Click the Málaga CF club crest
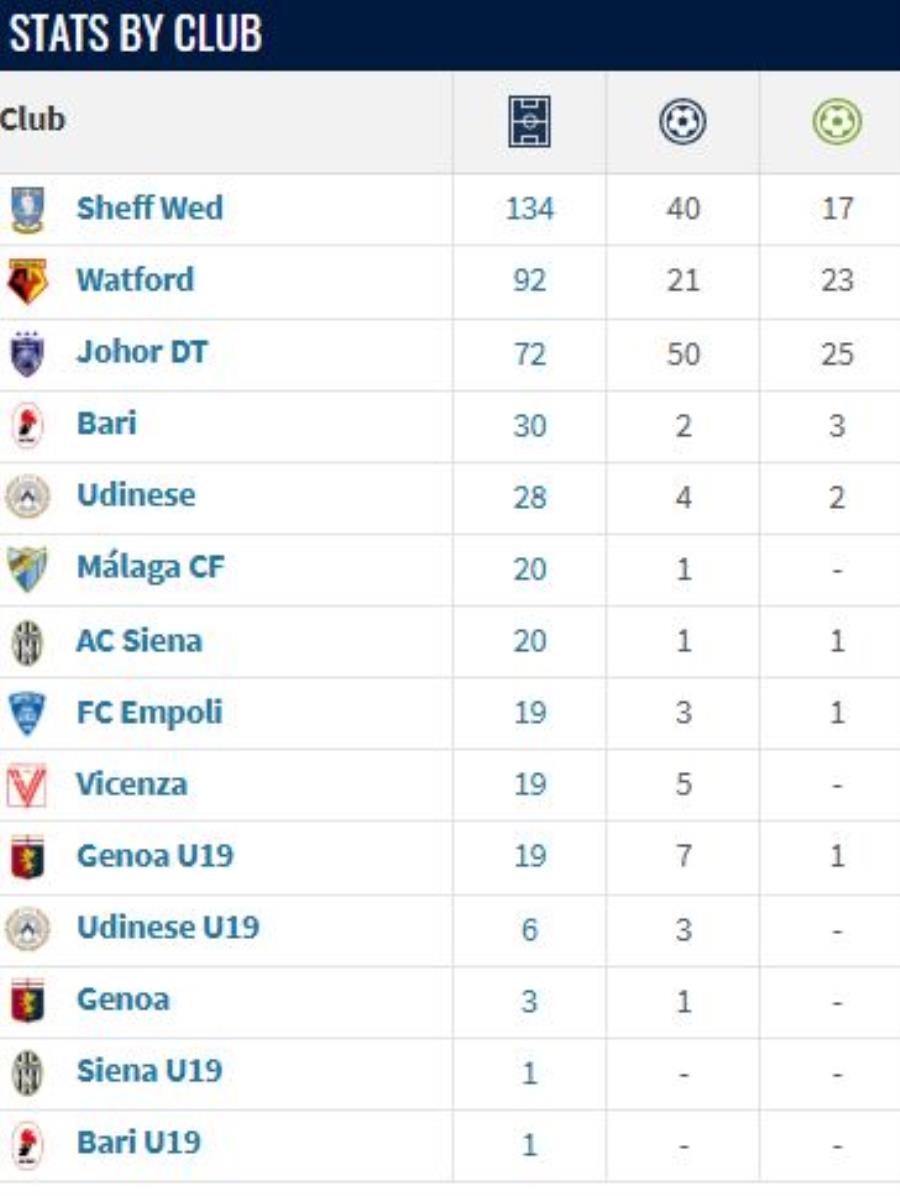The image size is (900, 1196). click(x=27, y=569)
